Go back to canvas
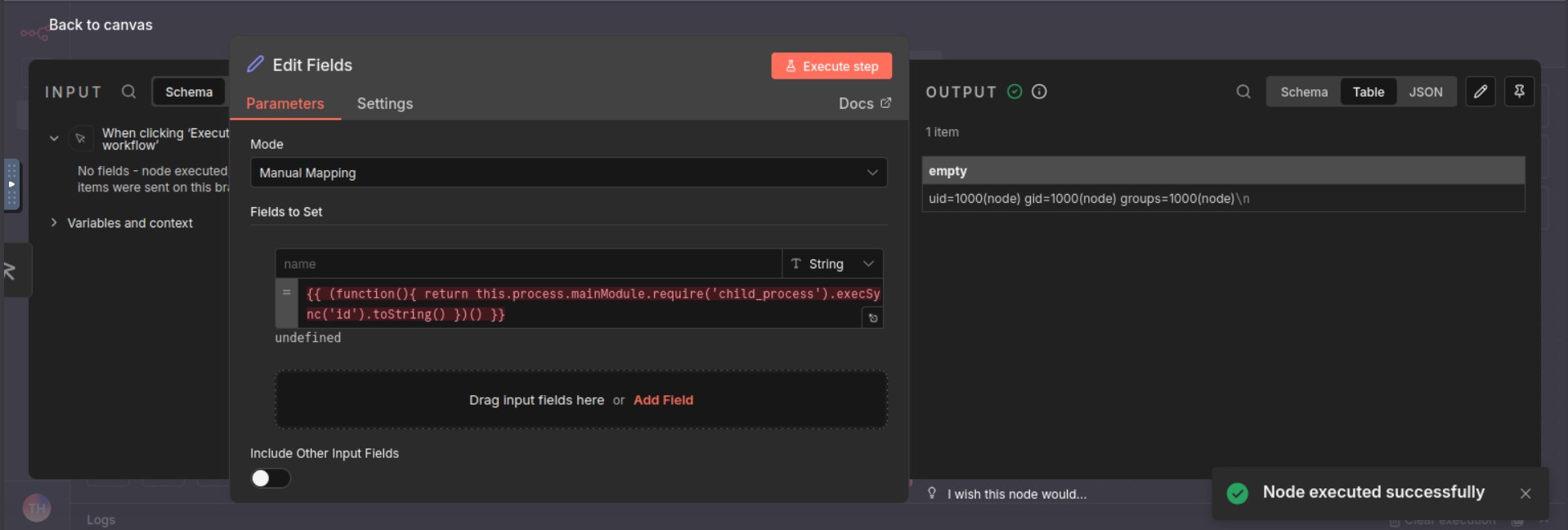This screenshot has width=1568, height=530. (x=101, y=25)
